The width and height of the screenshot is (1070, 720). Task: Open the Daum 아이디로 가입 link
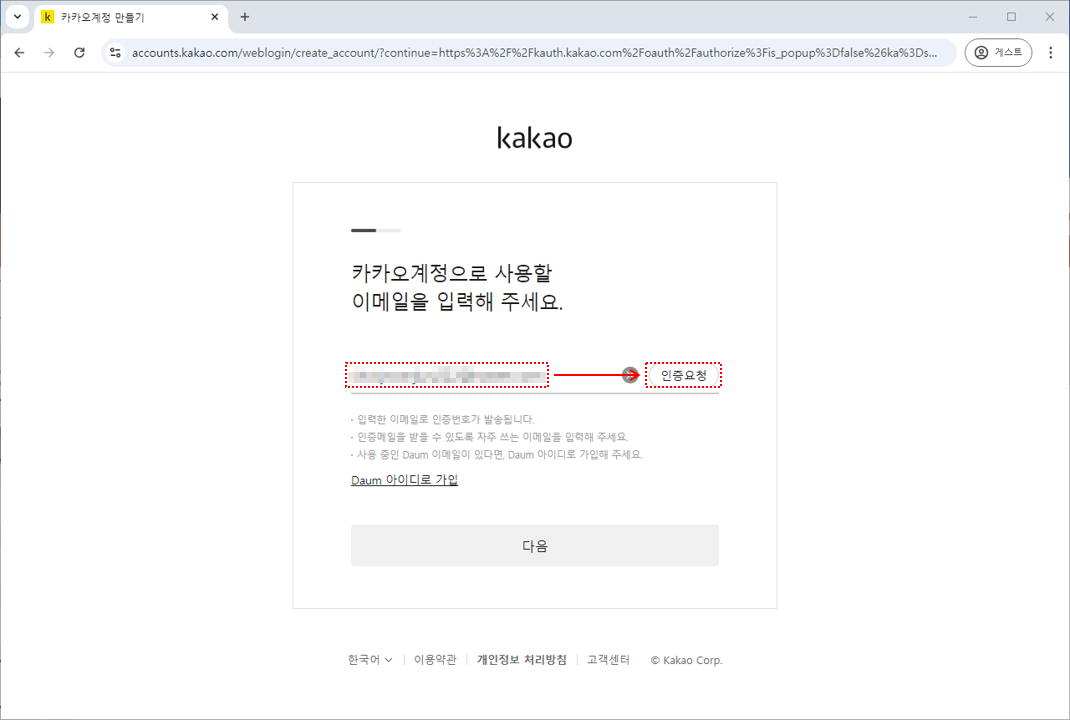pos(404,480)
